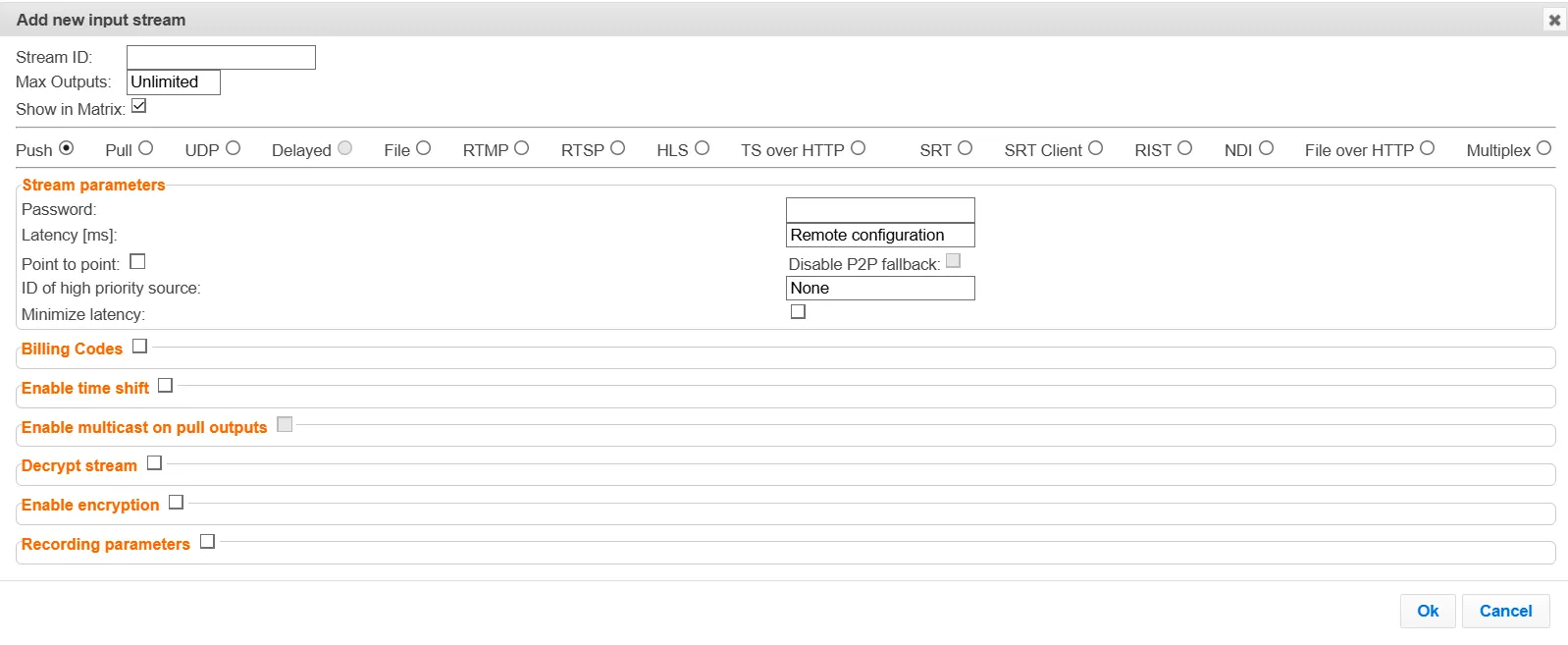Select the Multiplex radio button
The image size is (1568, 645).
point(1544,148)
